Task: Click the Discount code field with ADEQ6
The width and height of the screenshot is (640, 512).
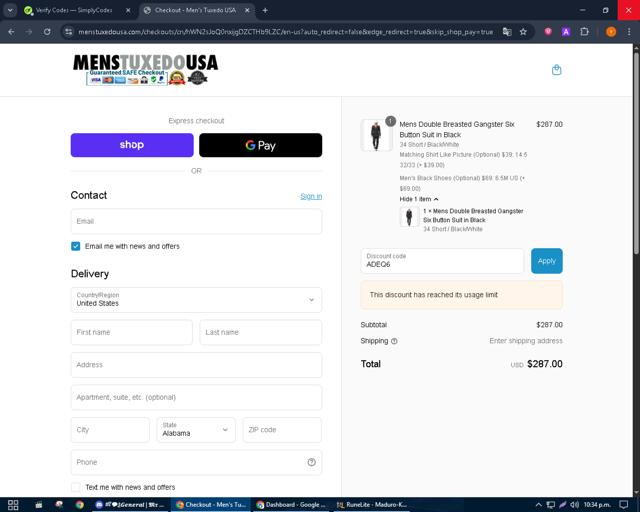Action: 442,261
